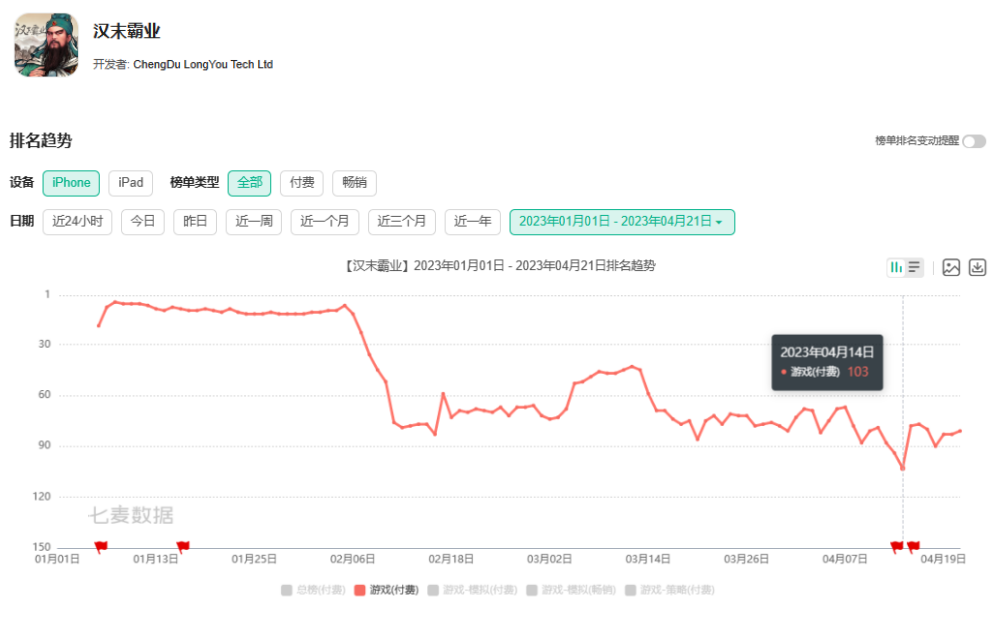Click the 汉末霸业 app icon thumbnail

click(46, 44)
